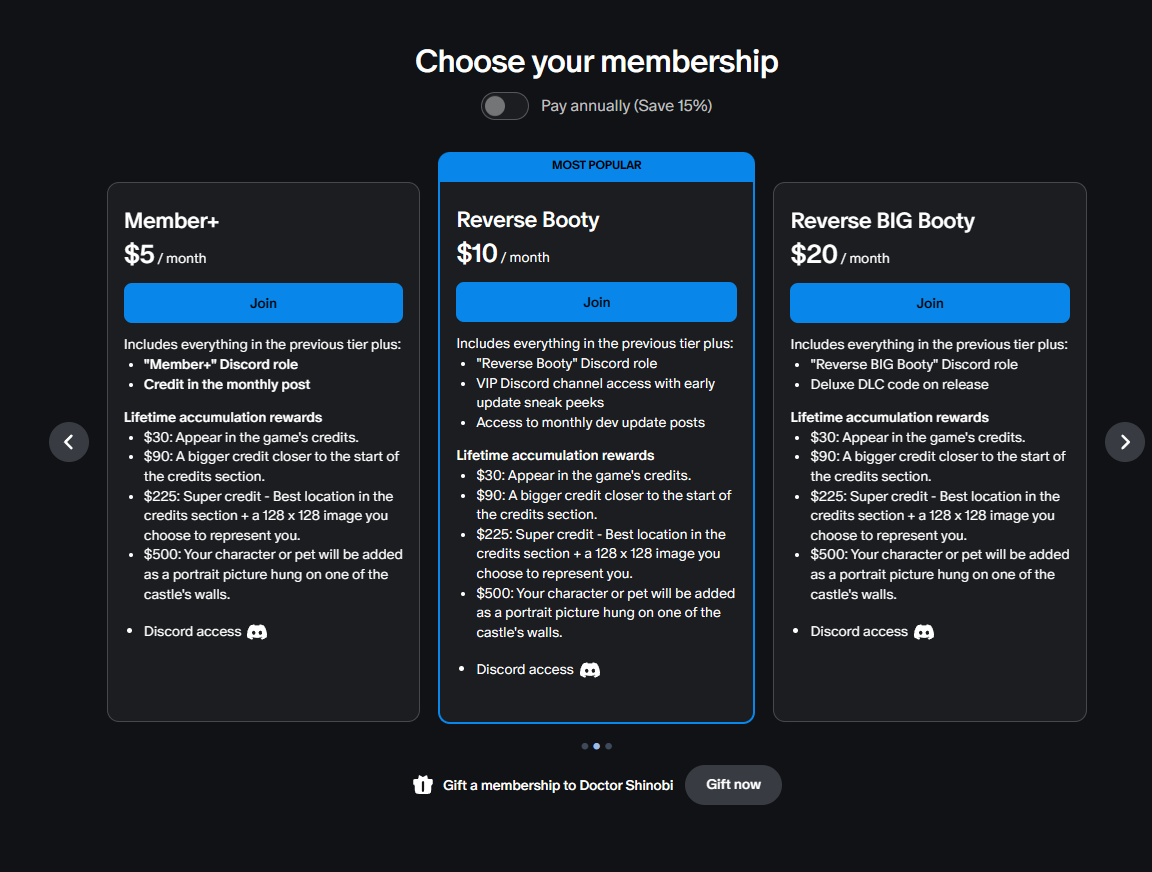Select the first carousel page dot
This screenshot has height=872, width=1152.
(x=585, y=746)
